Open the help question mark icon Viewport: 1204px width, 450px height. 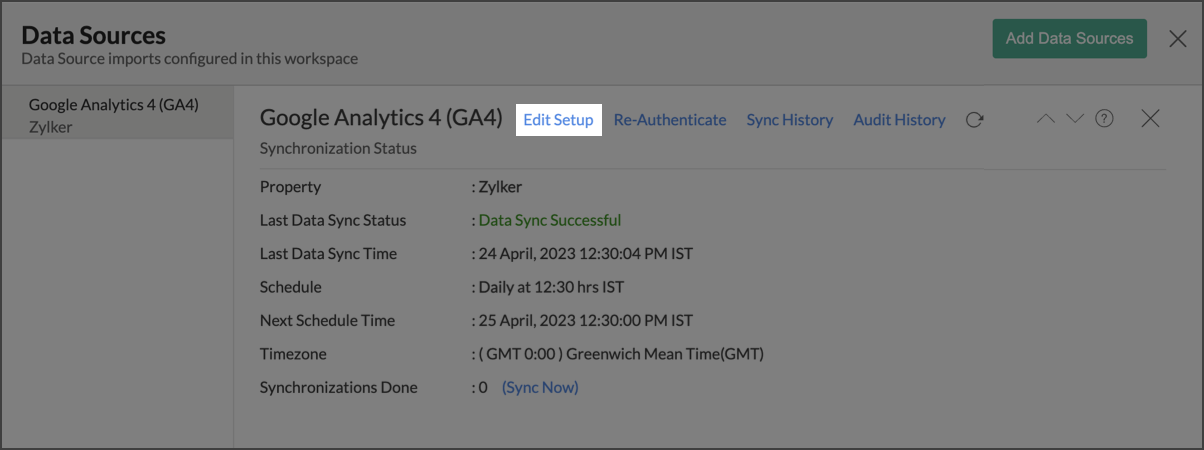[1104, 119]
